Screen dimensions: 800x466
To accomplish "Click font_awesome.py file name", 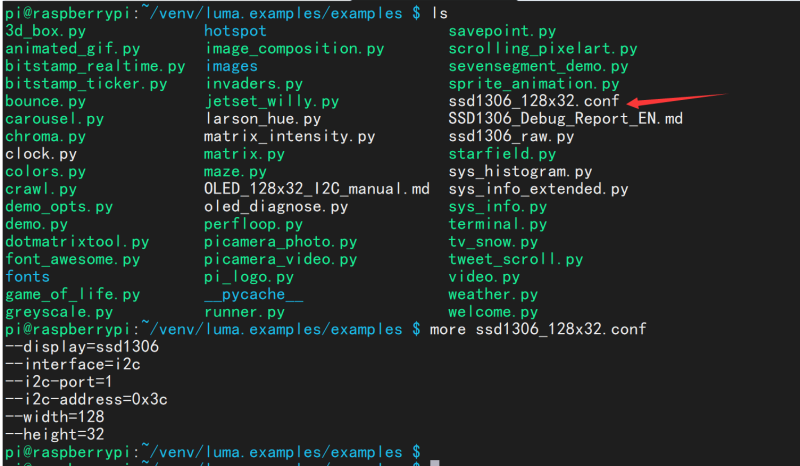I will point(72,259).
